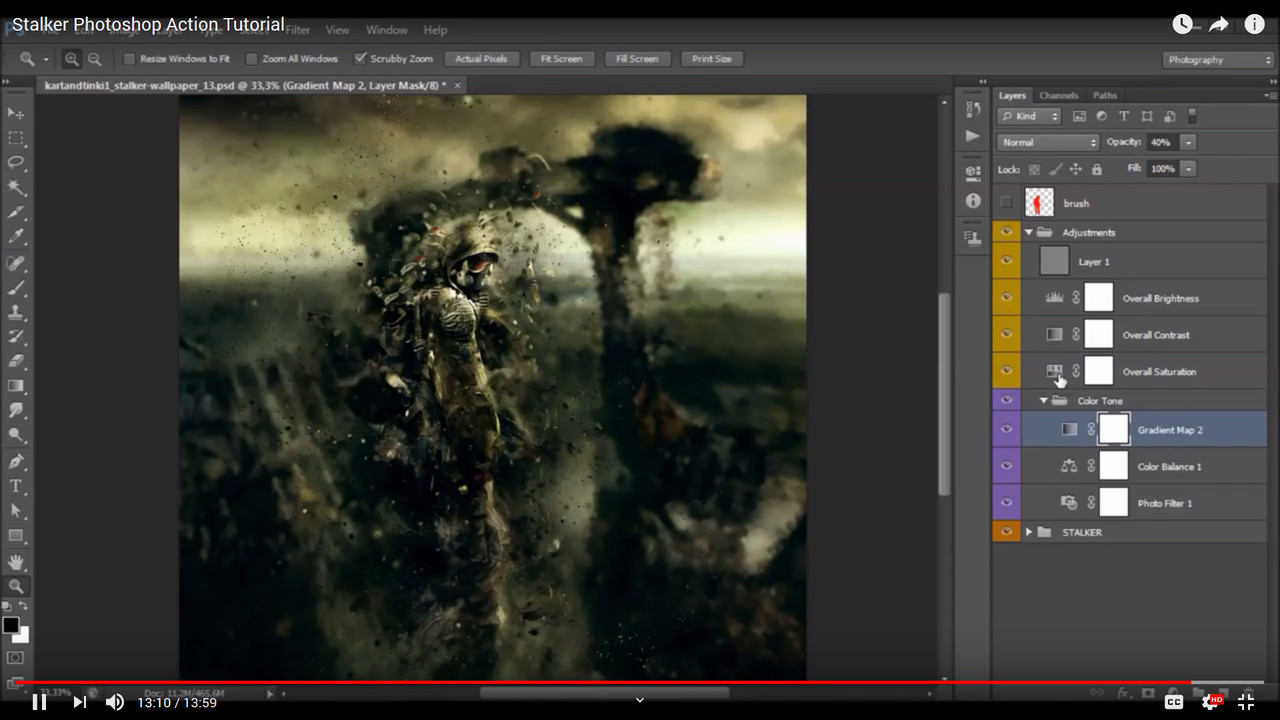Collapse the Adjustments layer group
The image size is (1280, 720).
[x=1029, y=232]
